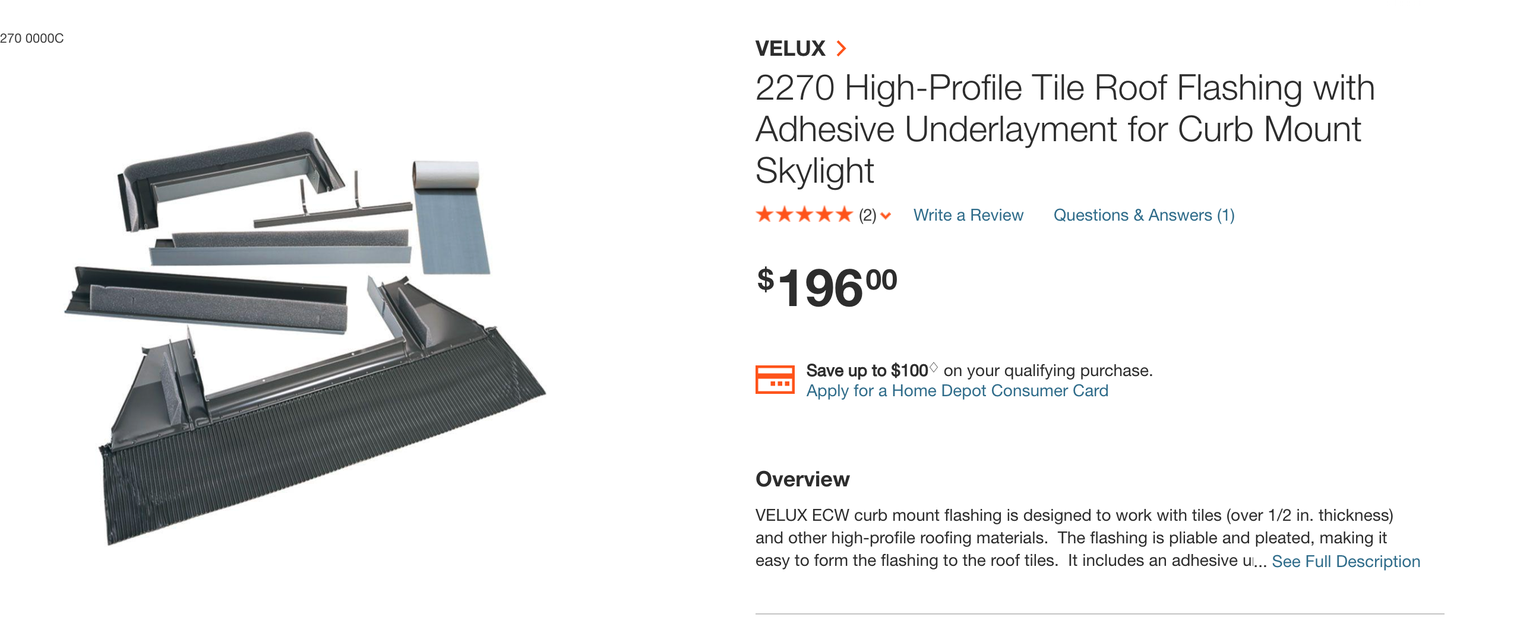Click the bold Save up to $100 text

coord(866,370)
